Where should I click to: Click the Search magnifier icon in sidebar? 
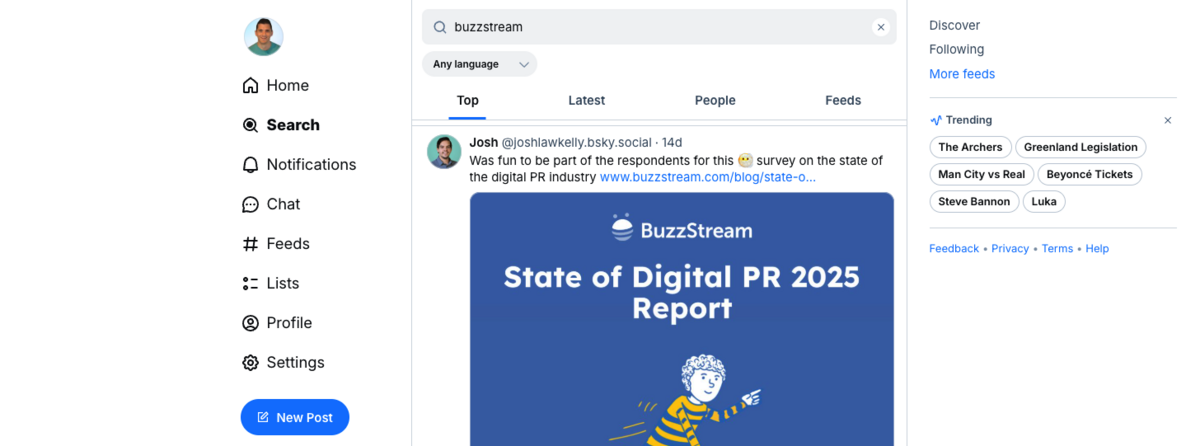(x=250, y=125)
